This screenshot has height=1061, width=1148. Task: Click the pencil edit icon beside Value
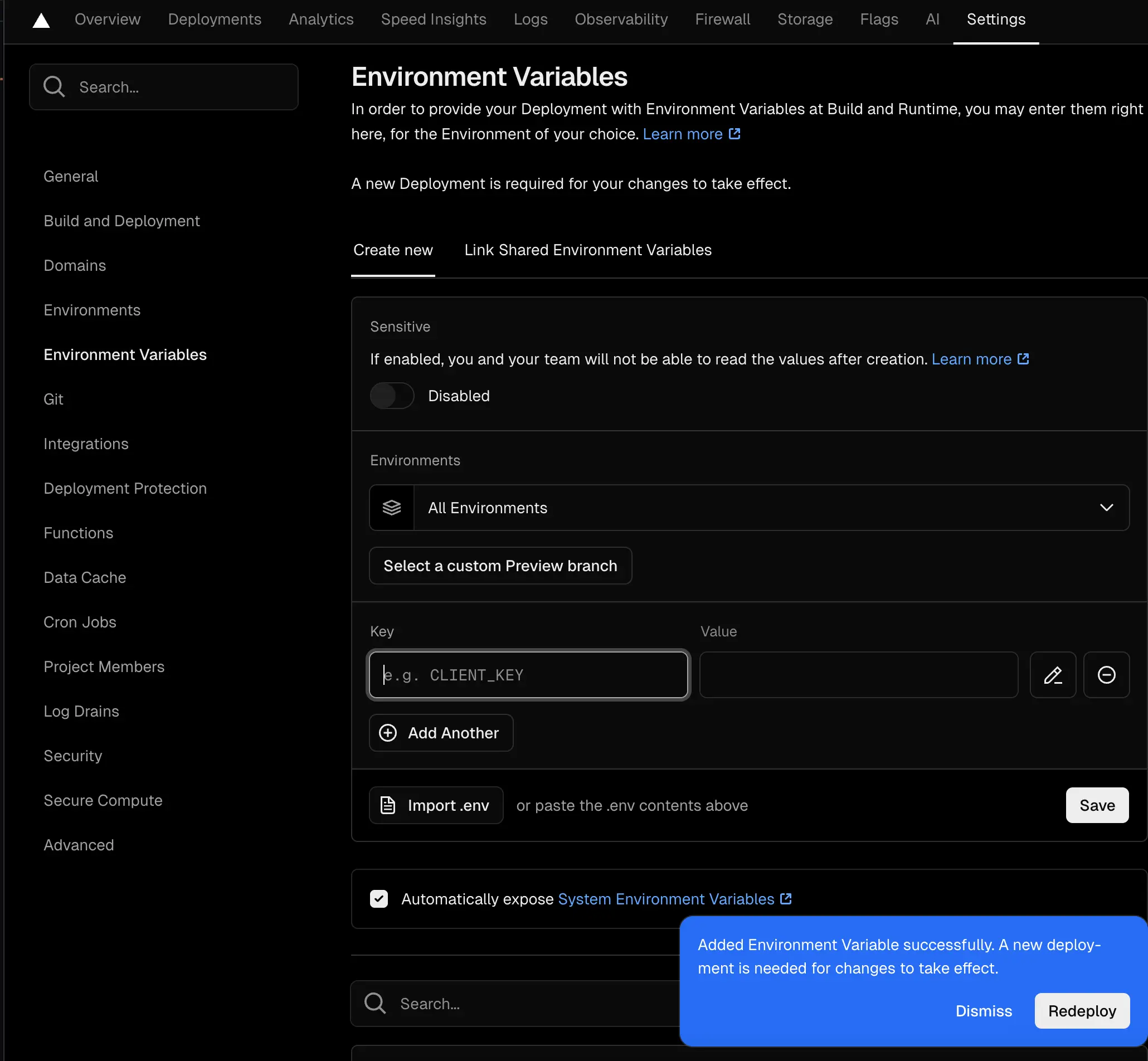1052,675
